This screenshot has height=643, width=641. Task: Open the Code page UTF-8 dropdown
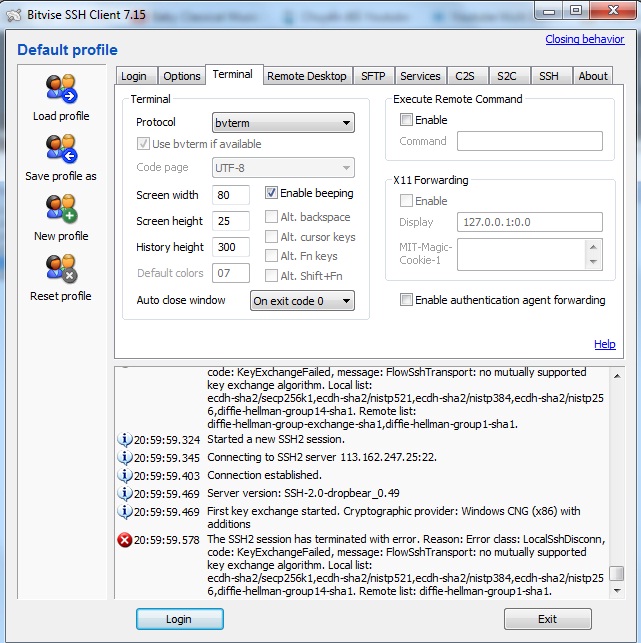pyautogui.click(x=283, y=168)
